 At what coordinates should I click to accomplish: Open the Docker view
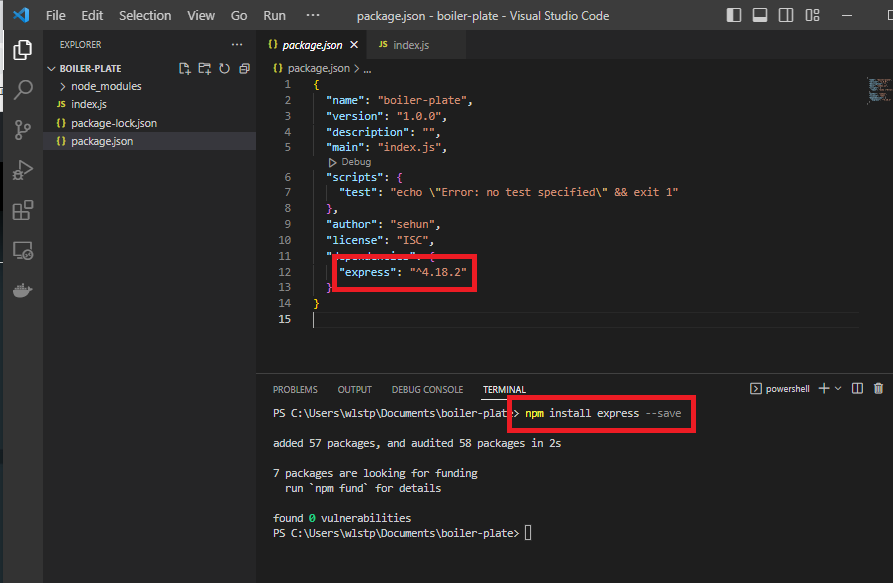click(22, 291)
